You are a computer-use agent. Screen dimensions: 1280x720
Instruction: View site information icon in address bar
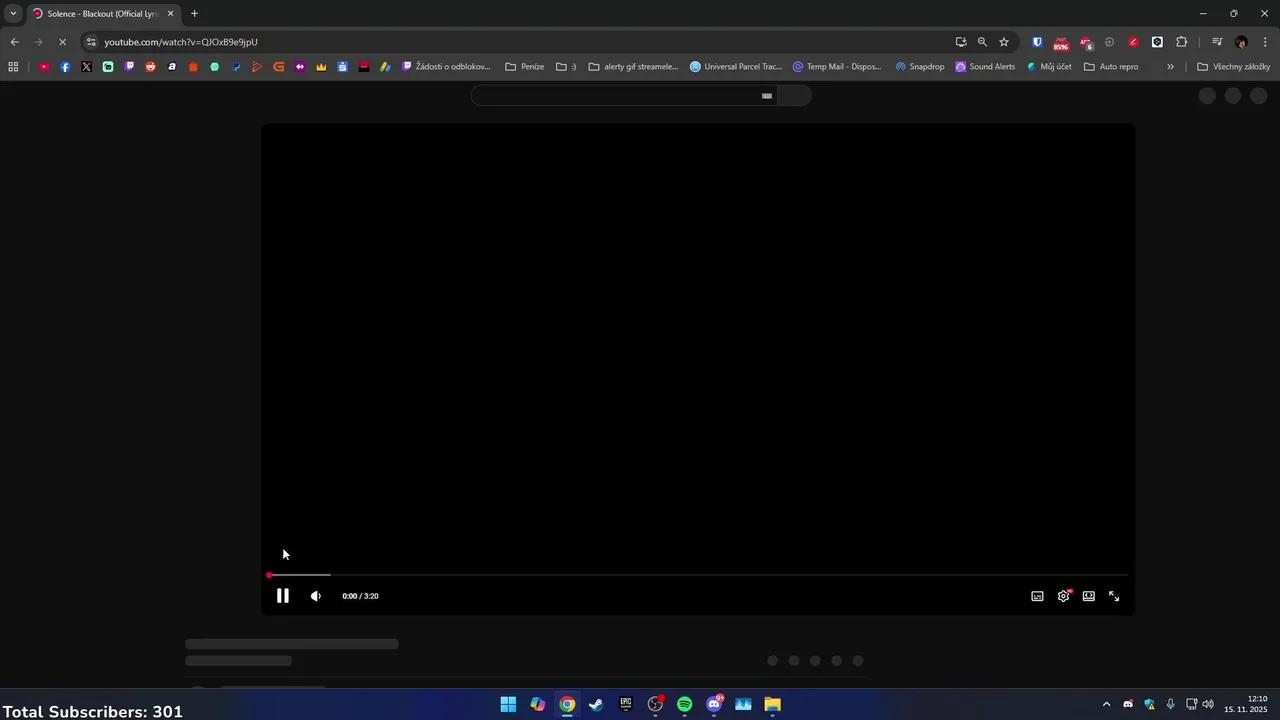[91, 42]
